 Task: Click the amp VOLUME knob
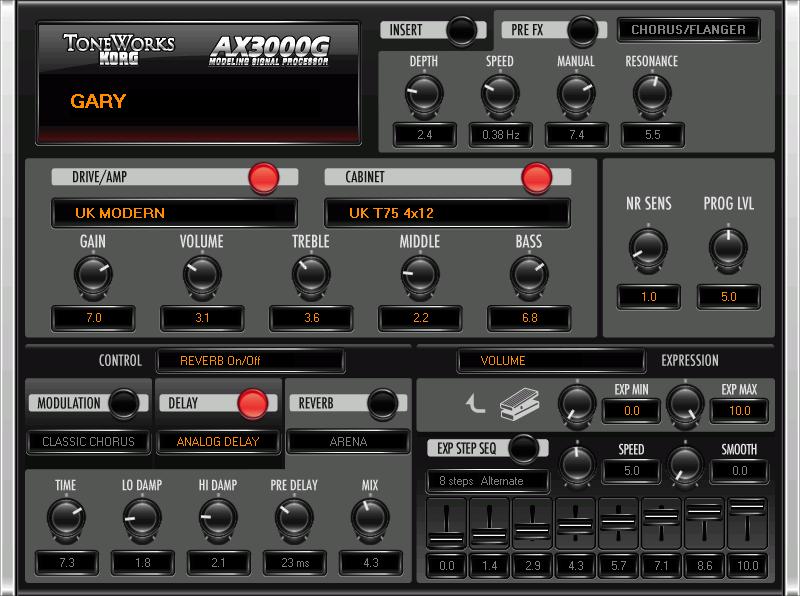point(202,276)
